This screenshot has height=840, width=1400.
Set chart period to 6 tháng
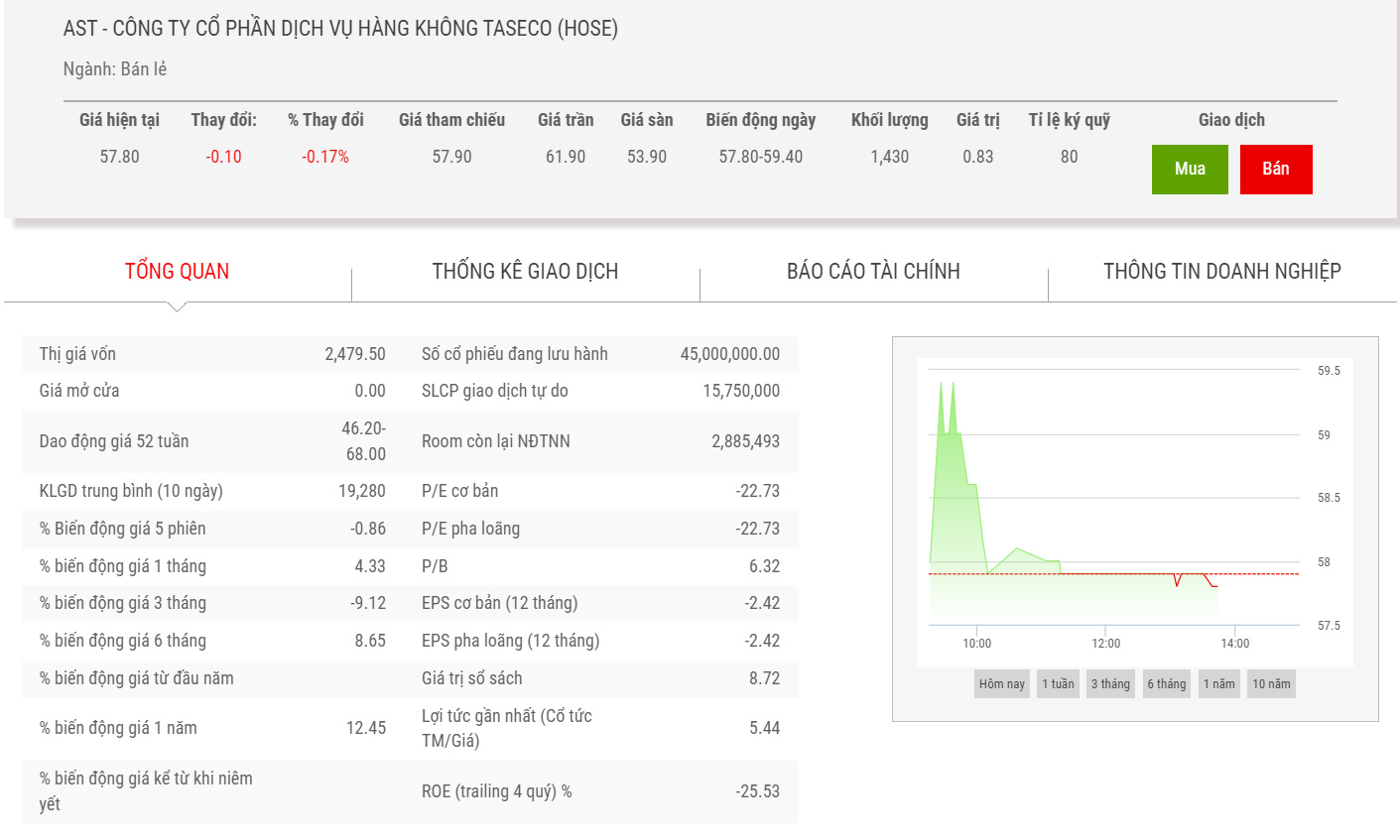click(1166, 683)
